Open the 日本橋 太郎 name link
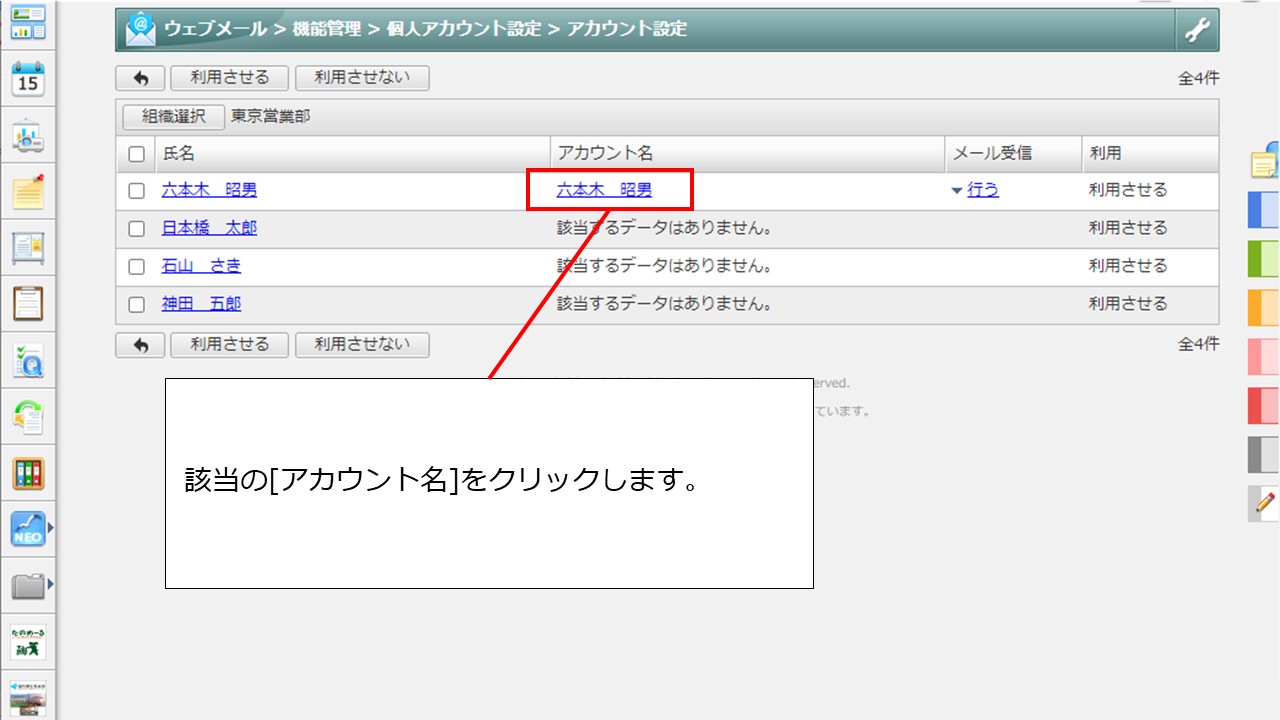 tap(209, 228)
